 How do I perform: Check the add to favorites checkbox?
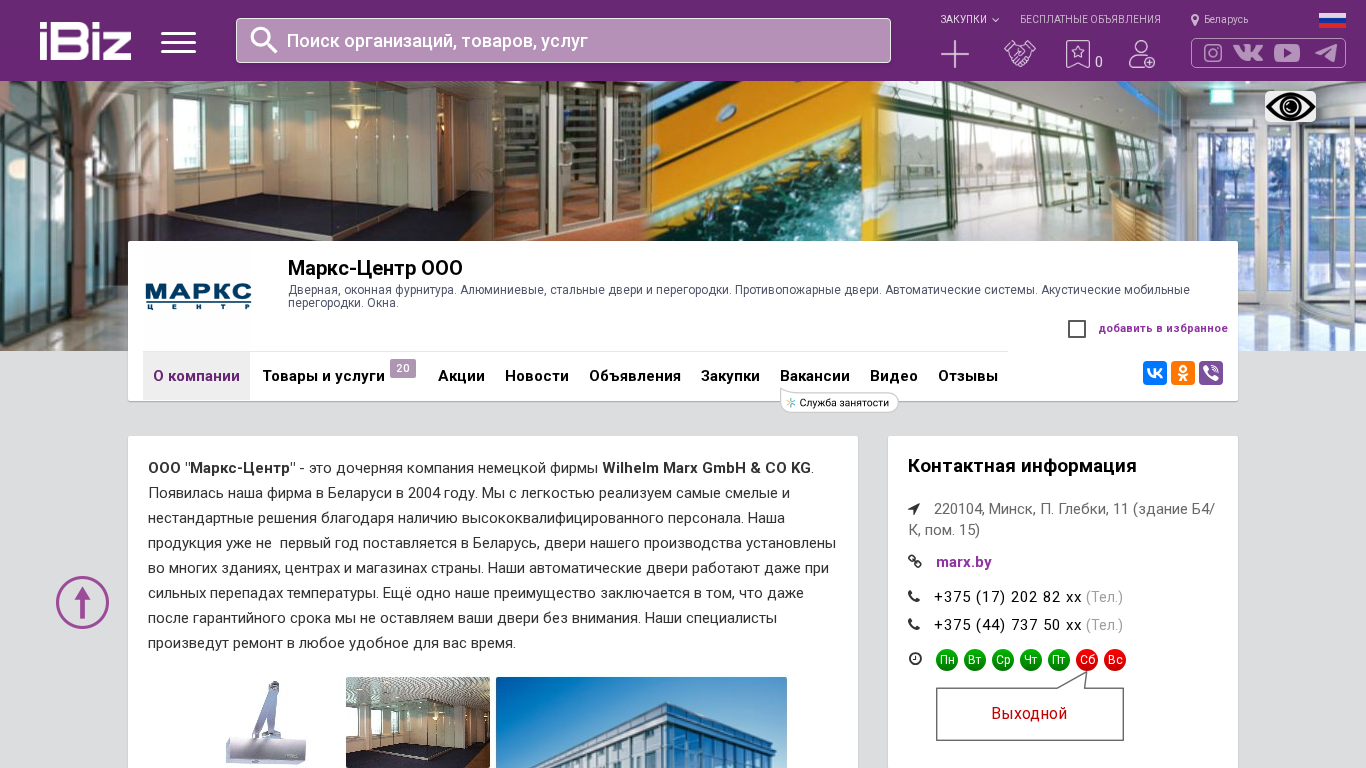click(x=1077, y=329)
